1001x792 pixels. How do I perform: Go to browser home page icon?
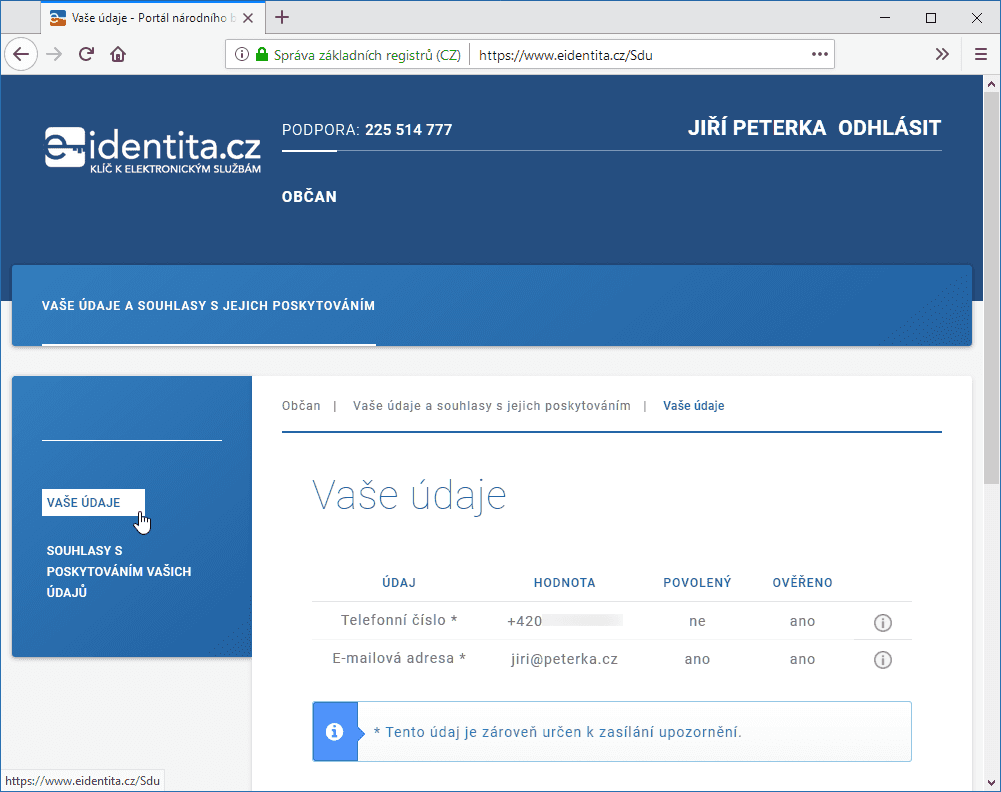[x=118, y=54]
